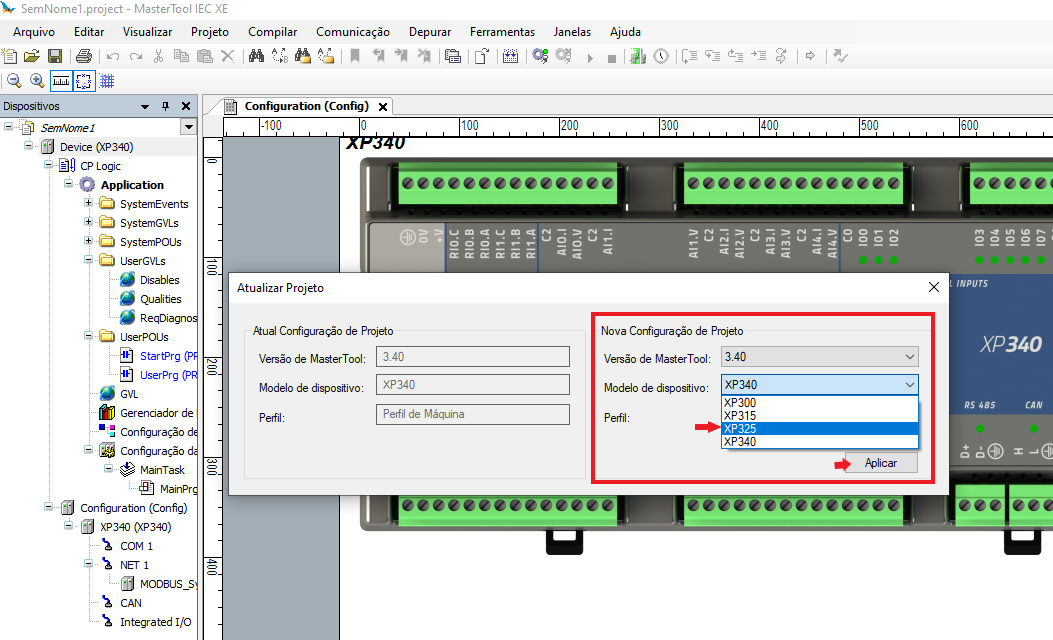Viewport: 1053px width, 640px height.
Task: Open the Editar menu
Action: click(x=89, y=32)
